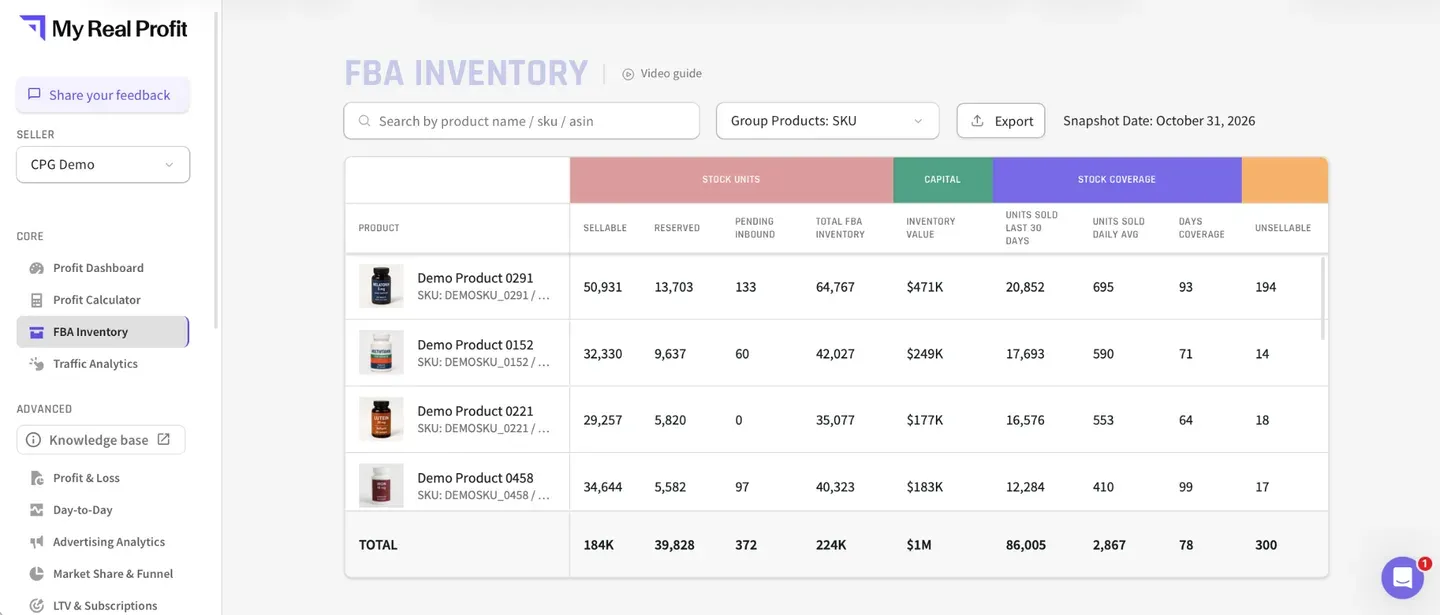Screen dimensions: 1440x615
Task: Click the Product column header
Action: point(379,228)
